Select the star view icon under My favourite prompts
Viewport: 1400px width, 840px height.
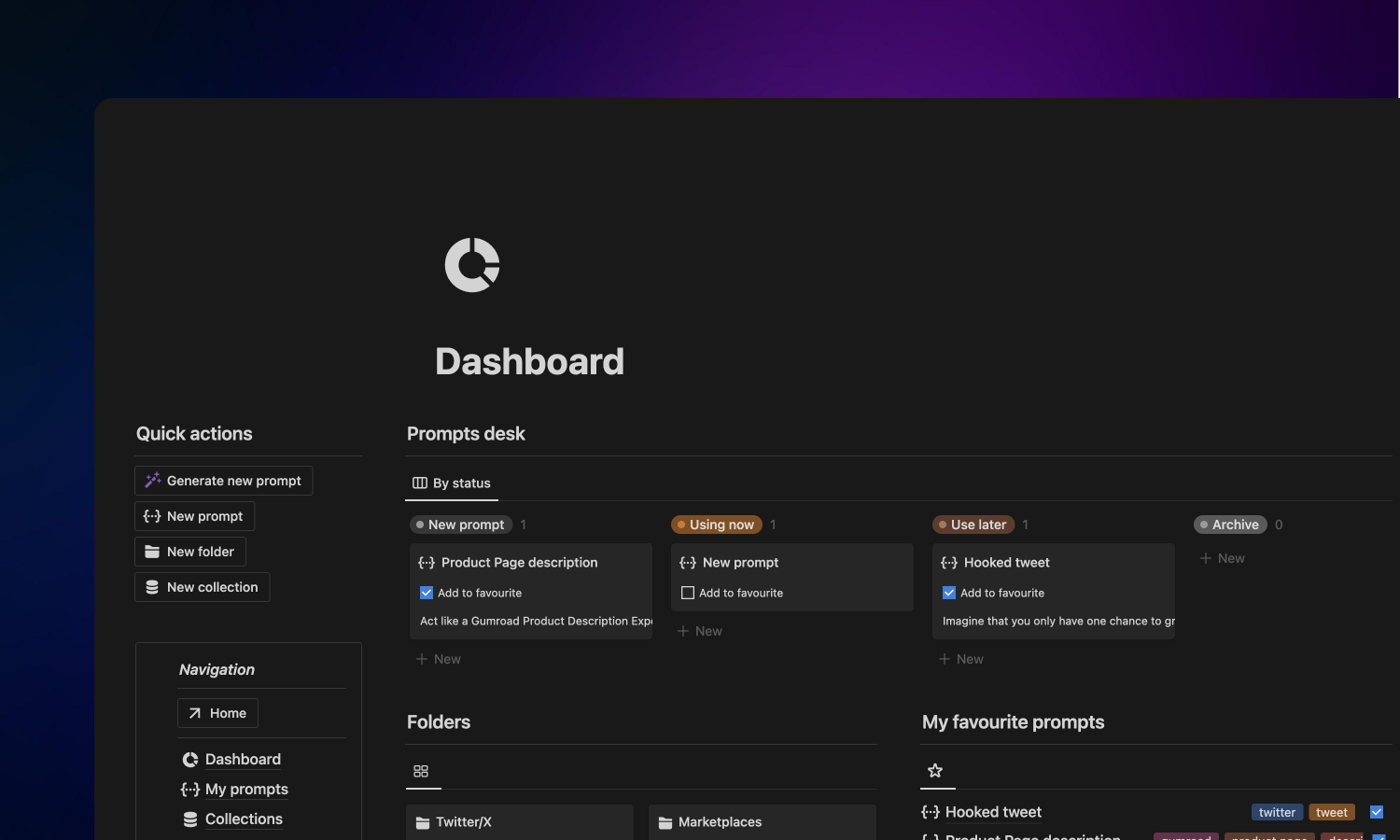(x=935, y=770)
